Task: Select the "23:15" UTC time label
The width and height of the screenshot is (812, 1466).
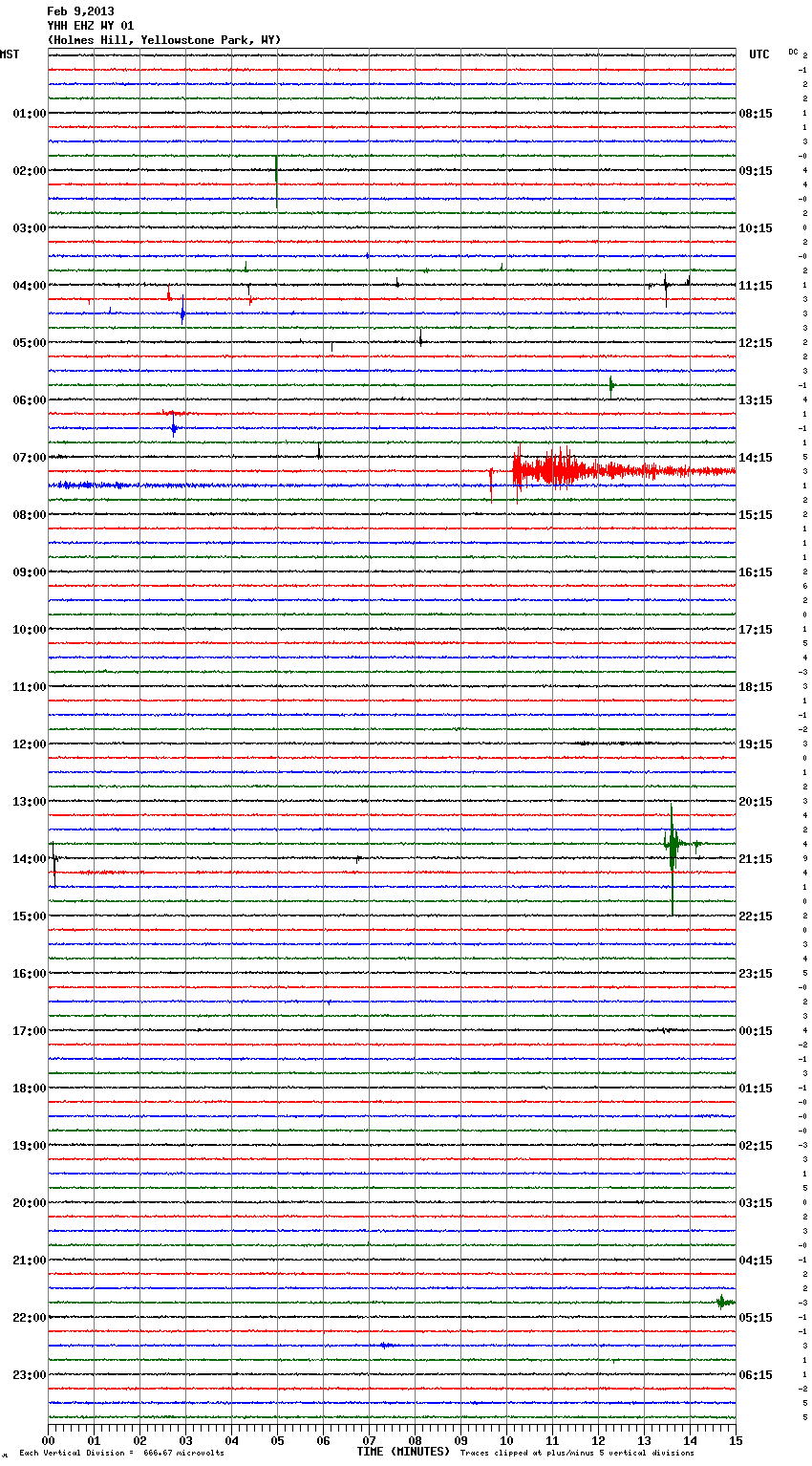Action: [756, 974]
